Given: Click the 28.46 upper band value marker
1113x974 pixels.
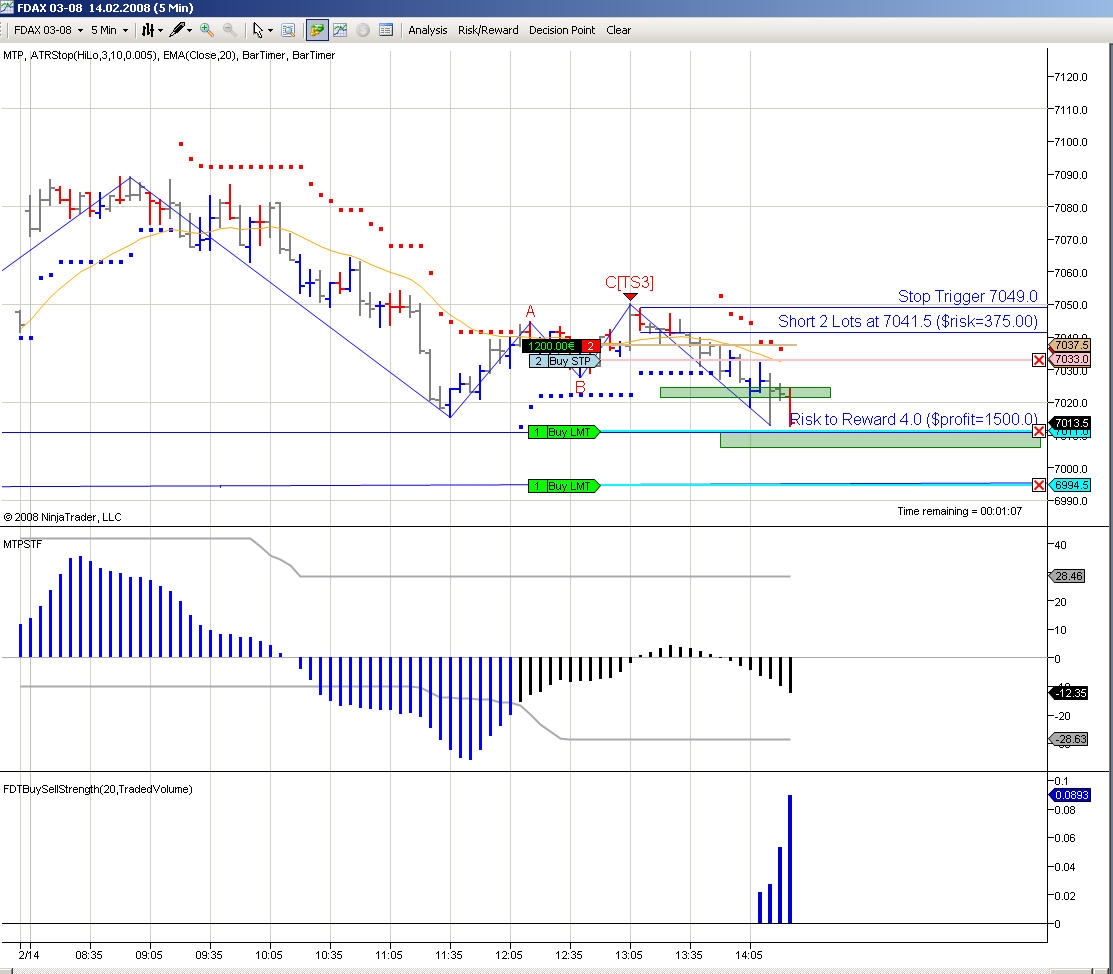Looking at the screenshot, I should (1068, 576).
